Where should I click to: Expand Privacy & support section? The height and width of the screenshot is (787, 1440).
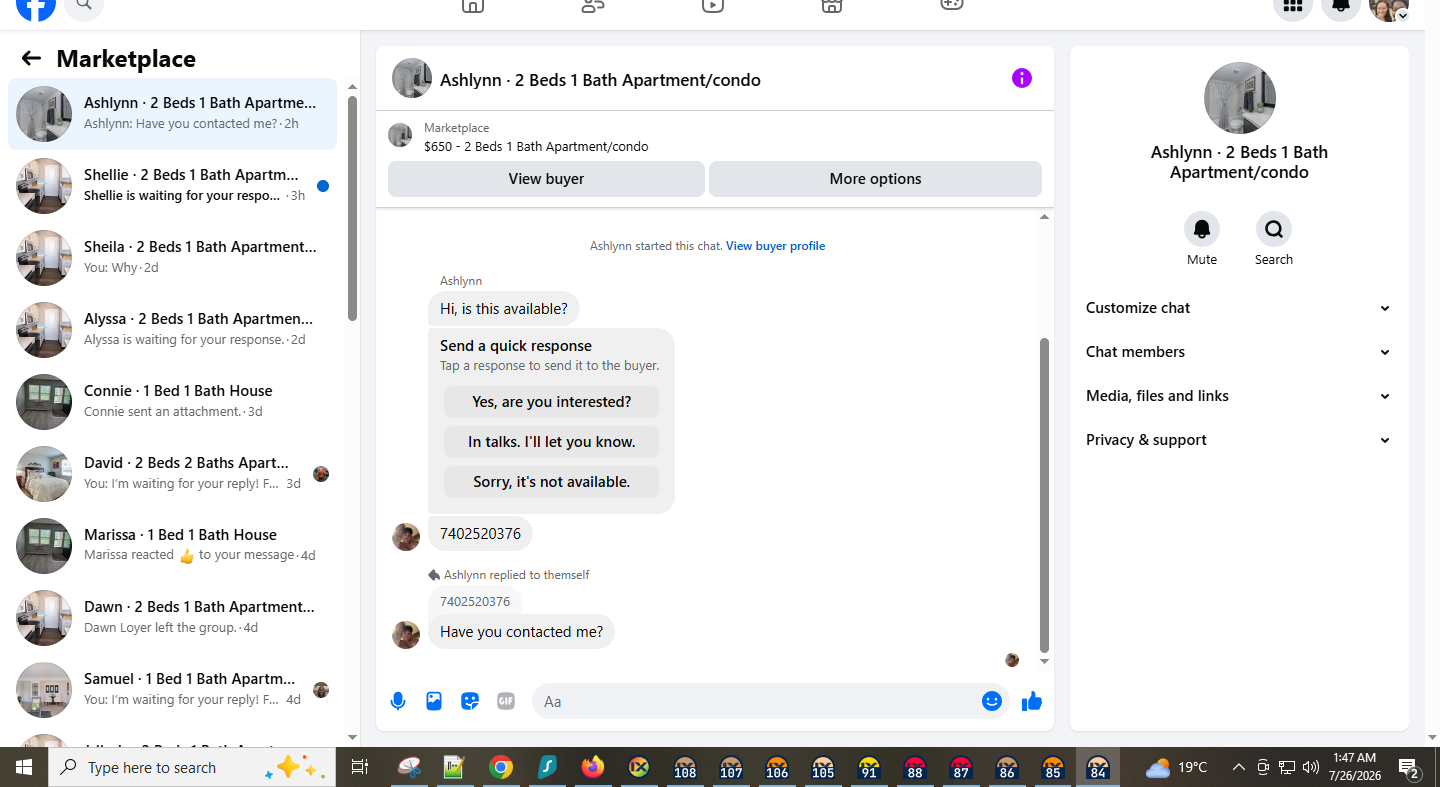point(1239,440)
